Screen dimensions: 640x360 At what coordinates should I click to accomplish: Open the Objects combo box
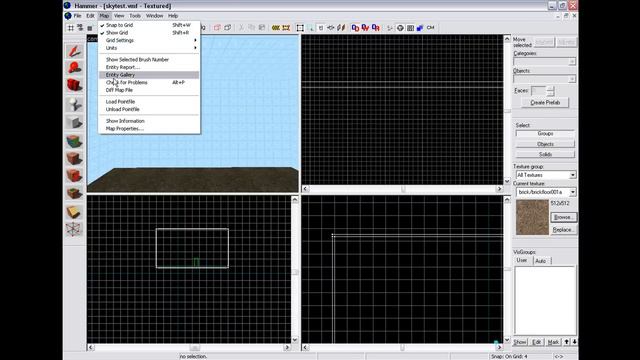[x=544, y=79]
